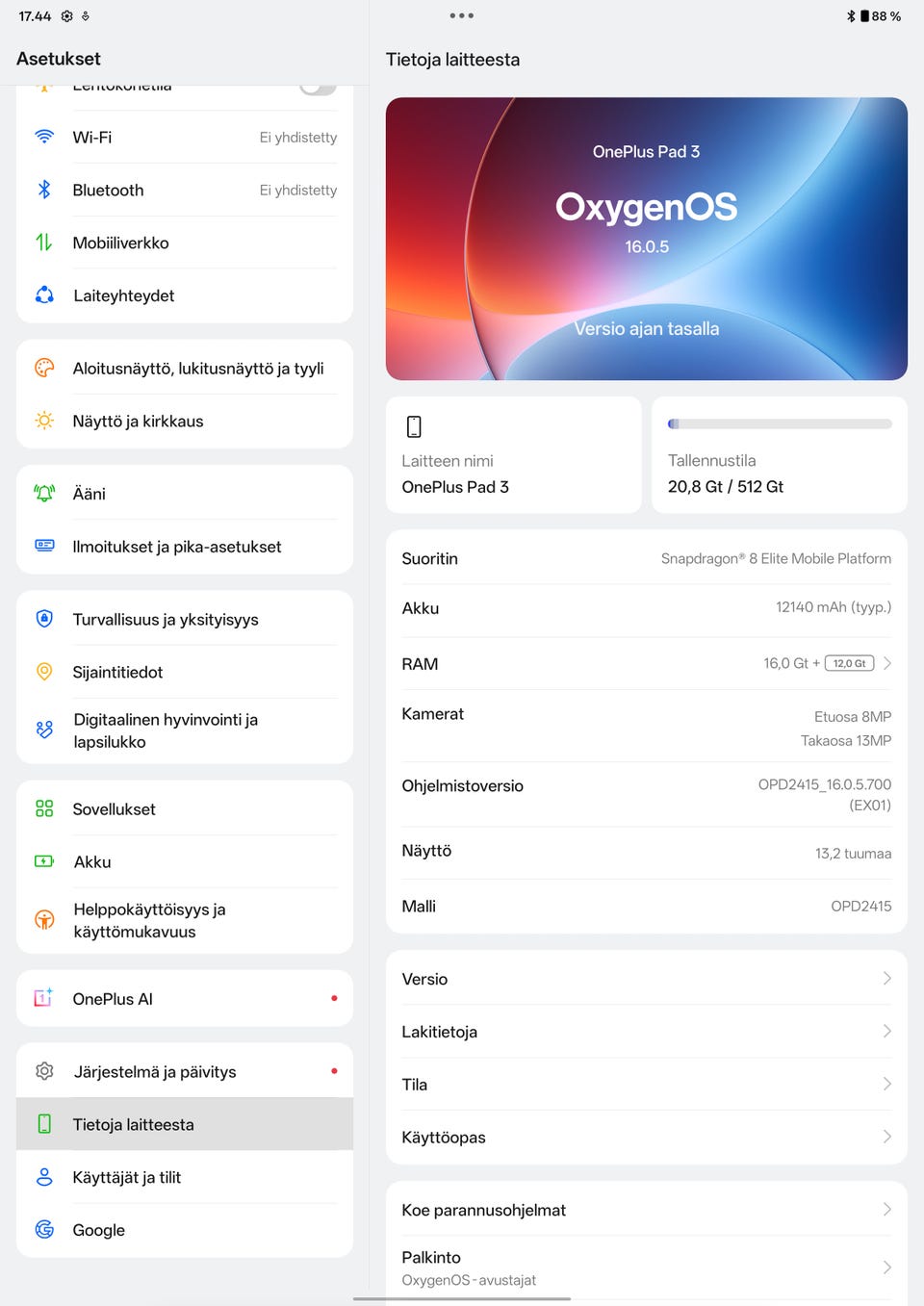Open Koe parannusohjelmat chevron

[x=887, y=1209]
